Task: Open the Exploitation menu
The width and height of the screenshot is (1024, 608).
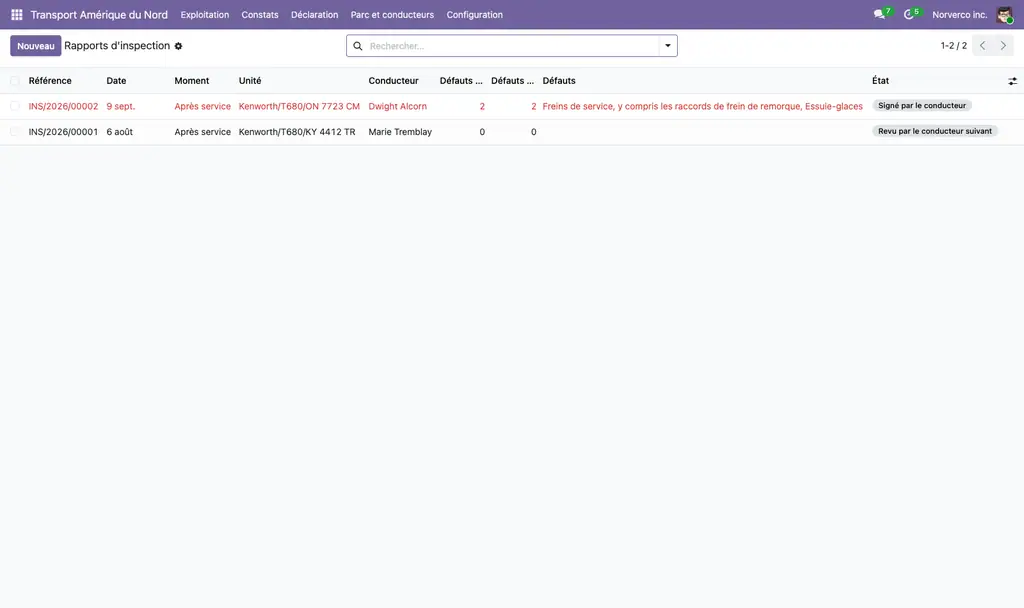Action: [204, 14]
